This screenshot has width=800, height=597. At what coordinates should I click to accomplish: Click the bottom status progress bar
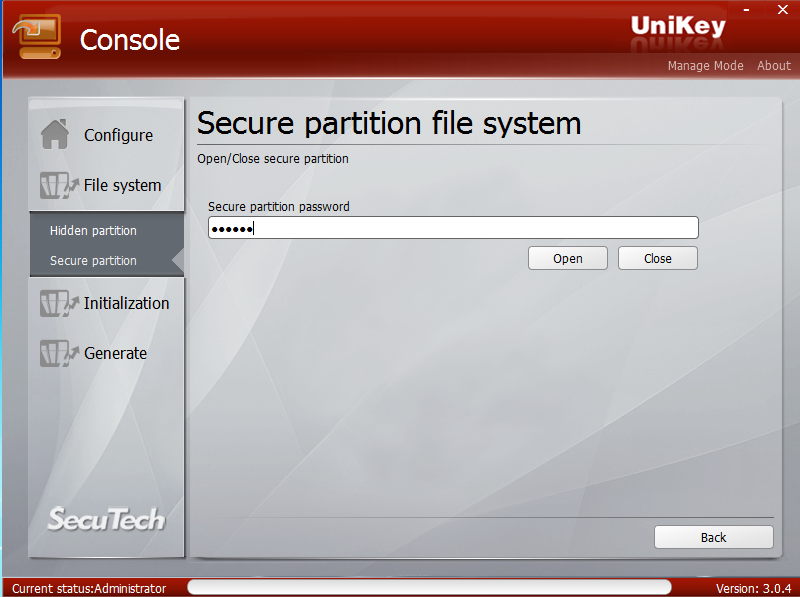point(429,587)
